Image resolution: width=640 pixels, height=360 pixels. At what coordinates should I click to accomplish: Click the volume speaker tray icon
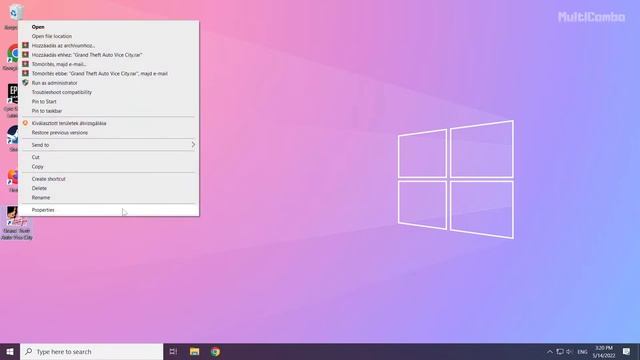coord(569,352)
